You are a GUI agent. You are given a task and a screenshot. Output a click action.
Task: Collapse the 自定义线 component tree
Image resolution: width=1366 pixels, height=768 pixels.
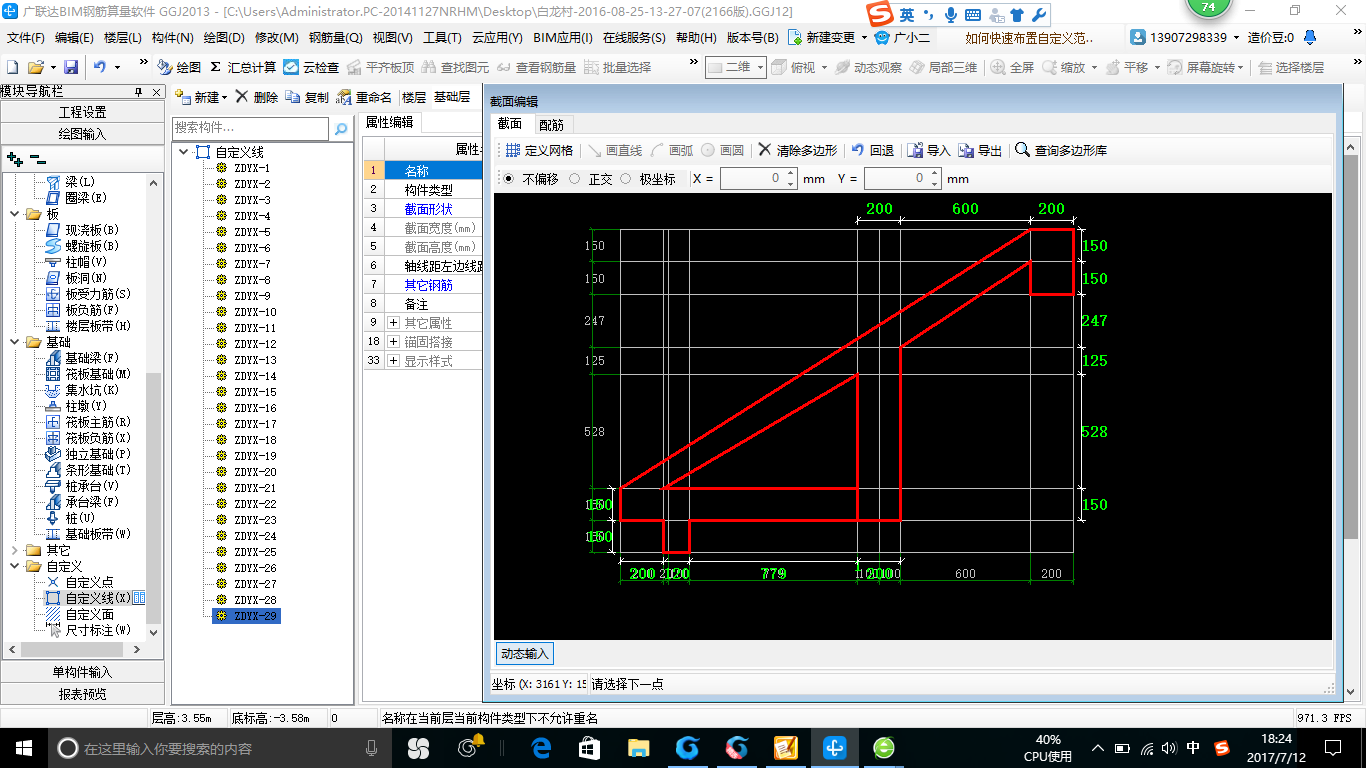[x=183, y=152]
